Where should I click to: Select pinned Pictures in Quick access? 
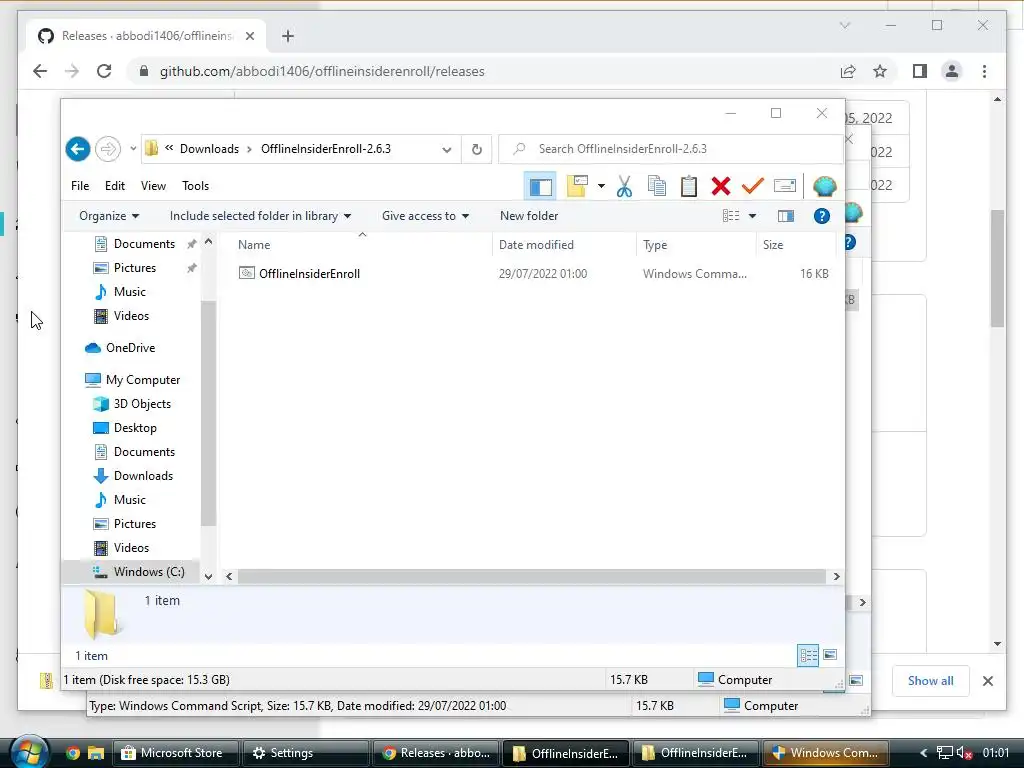(135, 268)
